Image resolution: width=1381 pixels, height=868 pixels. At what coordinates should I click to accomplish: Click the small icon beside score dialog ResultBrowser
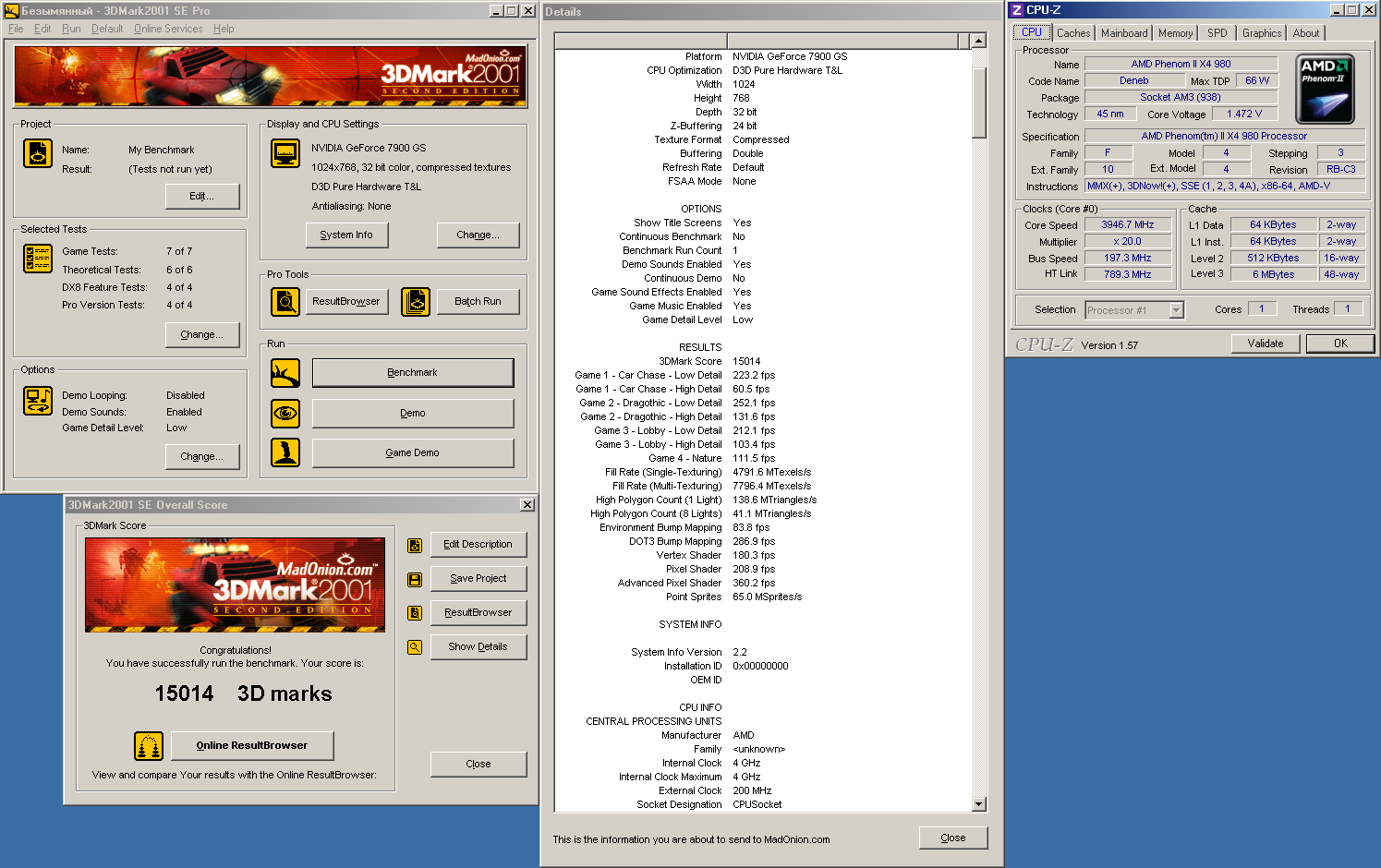pyautogui.click(x=415, y=612)
